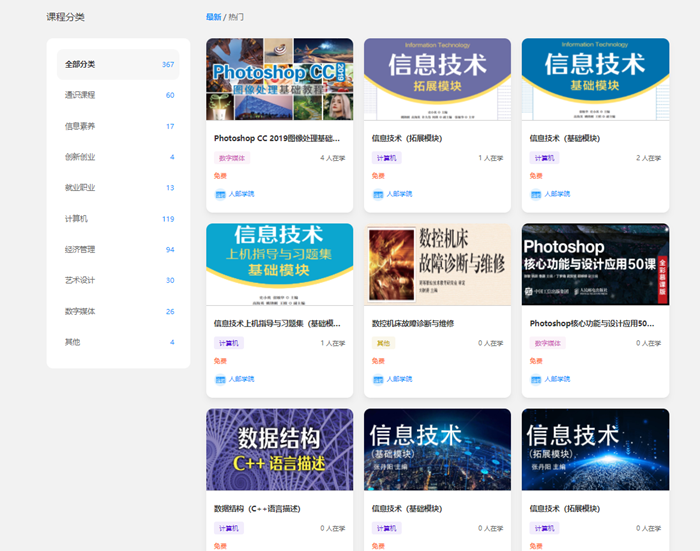Open the 信息技术 上机指导与习题集 cover image
Screen dimensions: 700x551
pos(279,264)
